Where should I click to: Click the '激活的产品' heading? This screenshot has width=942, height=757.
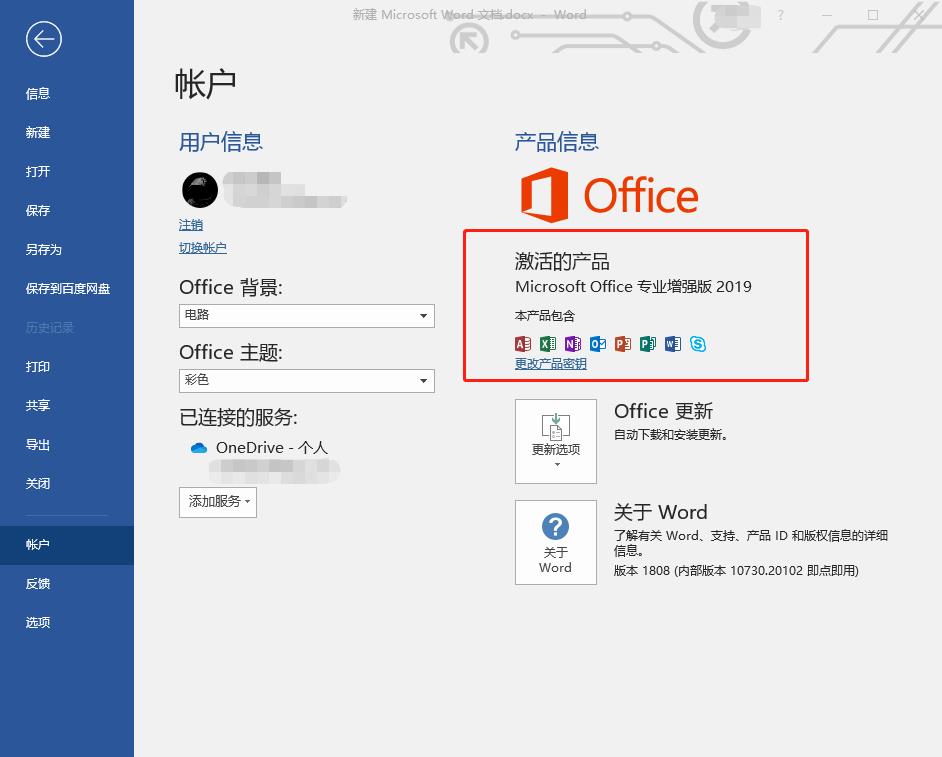[x=562, y=261]
